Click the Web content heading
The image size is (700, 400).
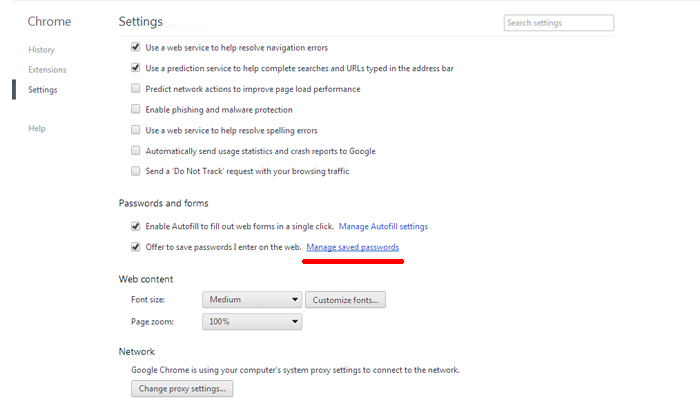point(146,279)
